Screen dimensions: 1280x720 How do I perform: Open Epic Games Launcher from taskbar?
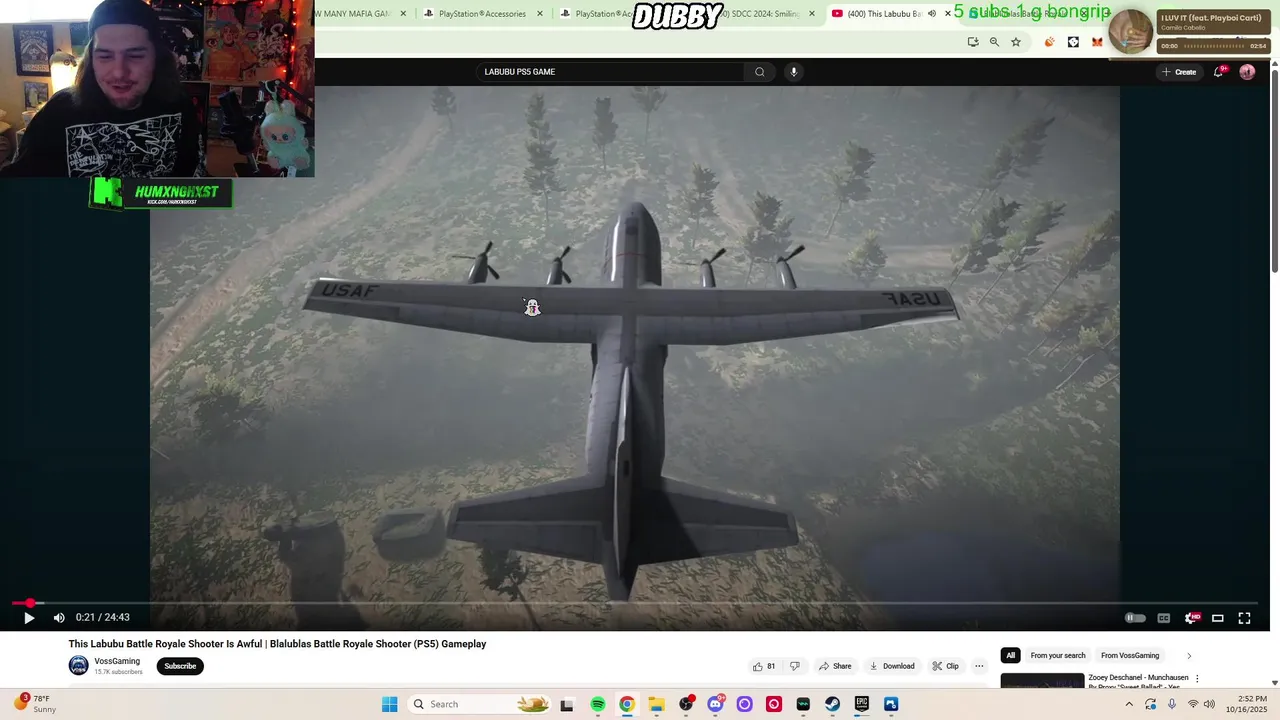tap(862, 704)
